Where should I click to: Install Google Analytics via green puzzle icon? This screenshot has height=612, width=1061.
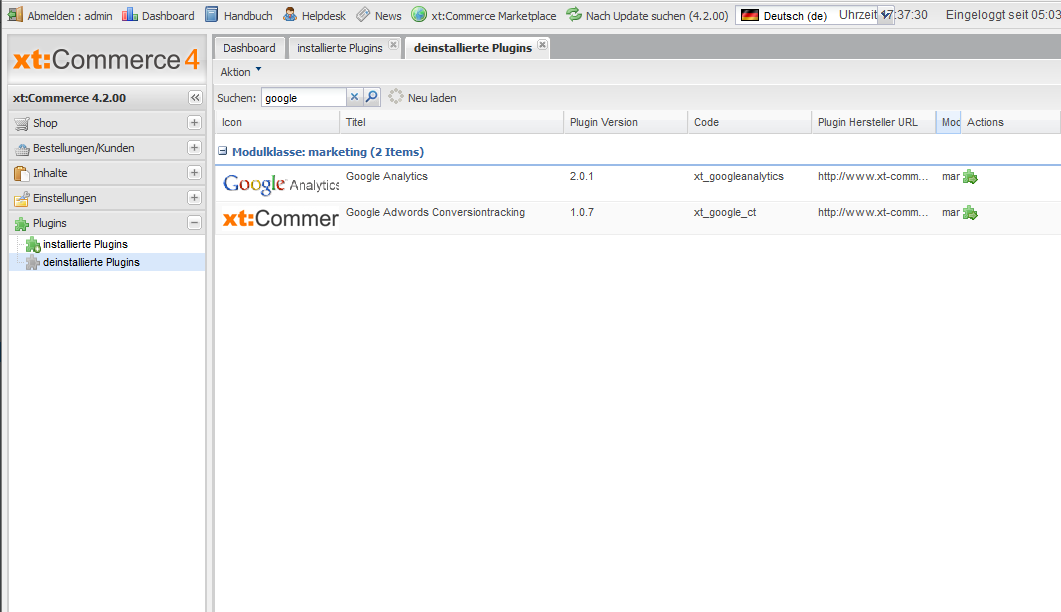pos(970,177)
